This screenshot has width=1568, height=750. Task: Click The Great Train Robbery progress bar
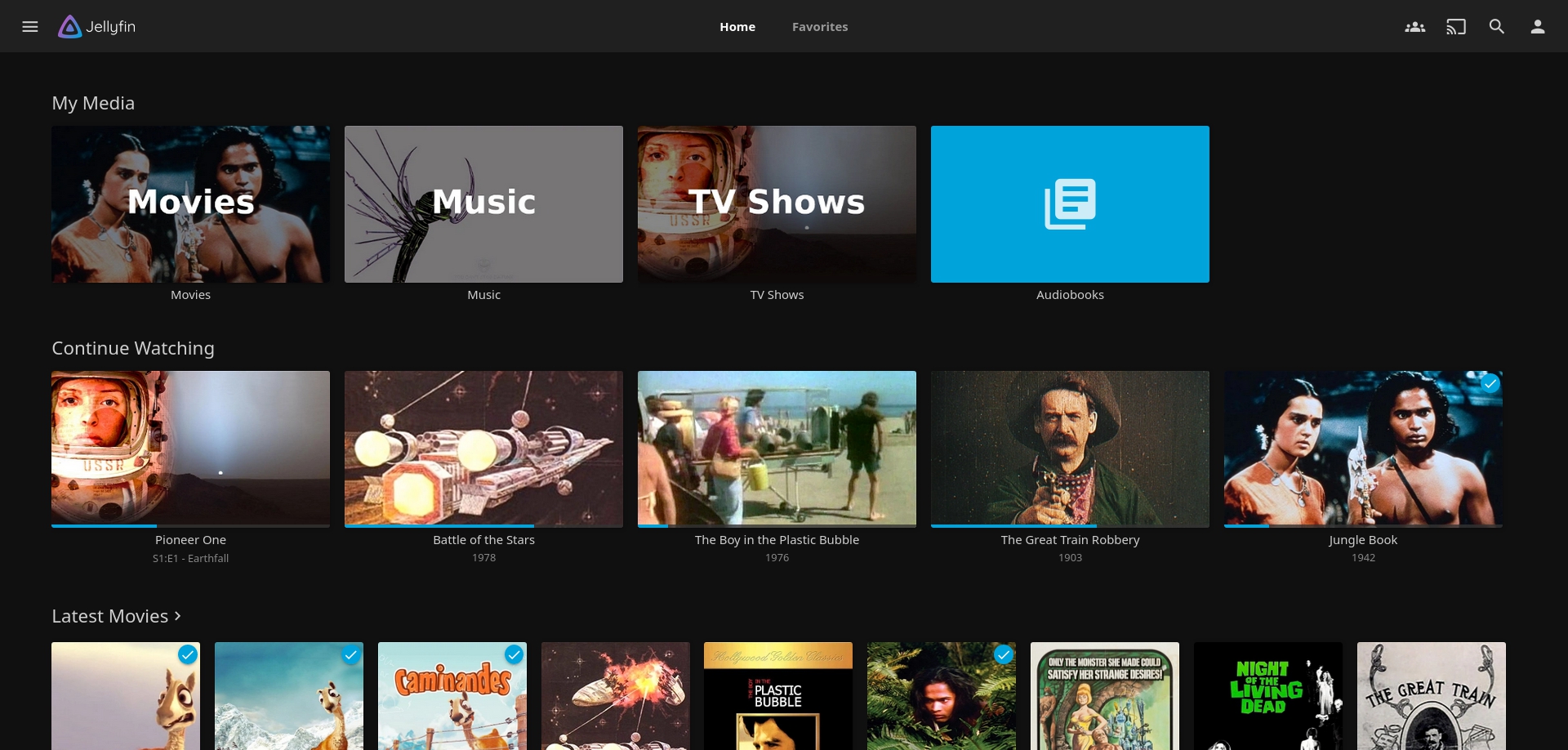click(1070, 526)
